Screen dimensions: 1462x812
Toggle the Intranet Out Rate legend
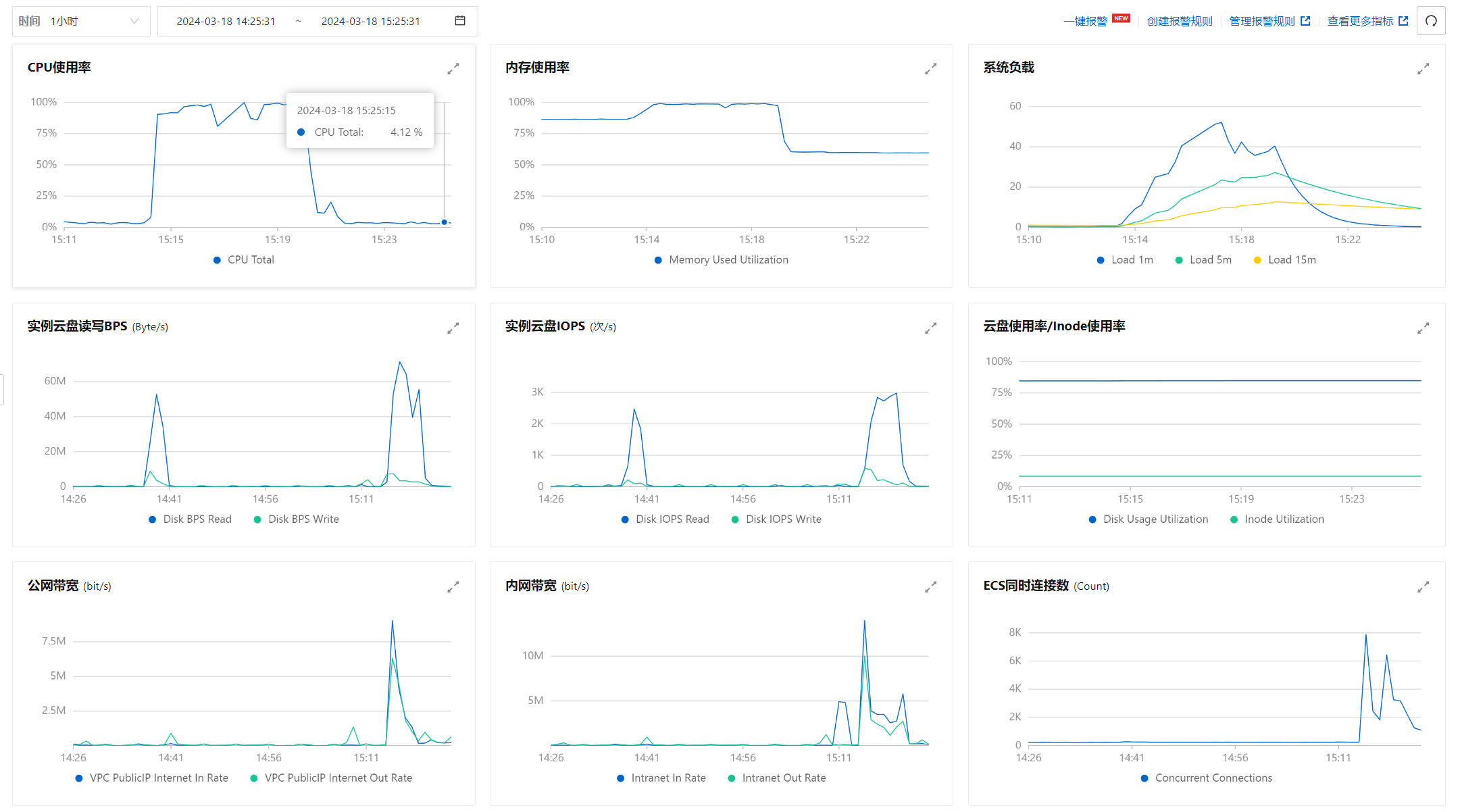pyautogui.click(x=777, y=778)
